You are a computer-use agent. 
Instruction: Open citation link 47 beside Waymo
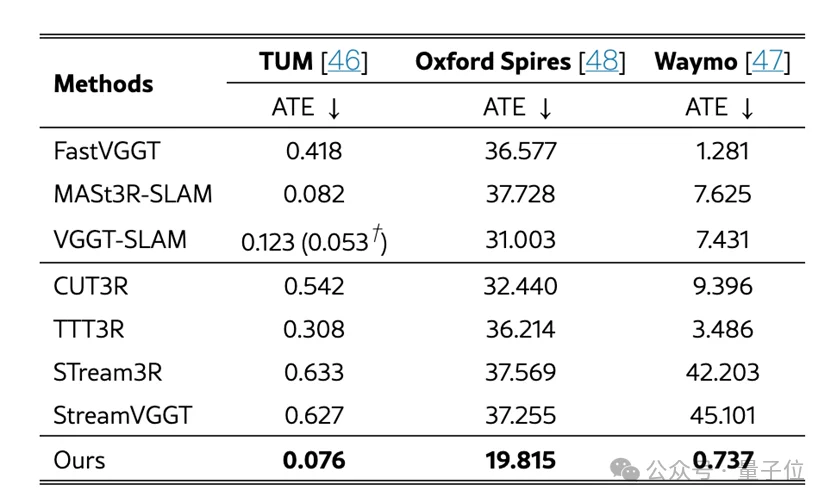pos(766,62)
